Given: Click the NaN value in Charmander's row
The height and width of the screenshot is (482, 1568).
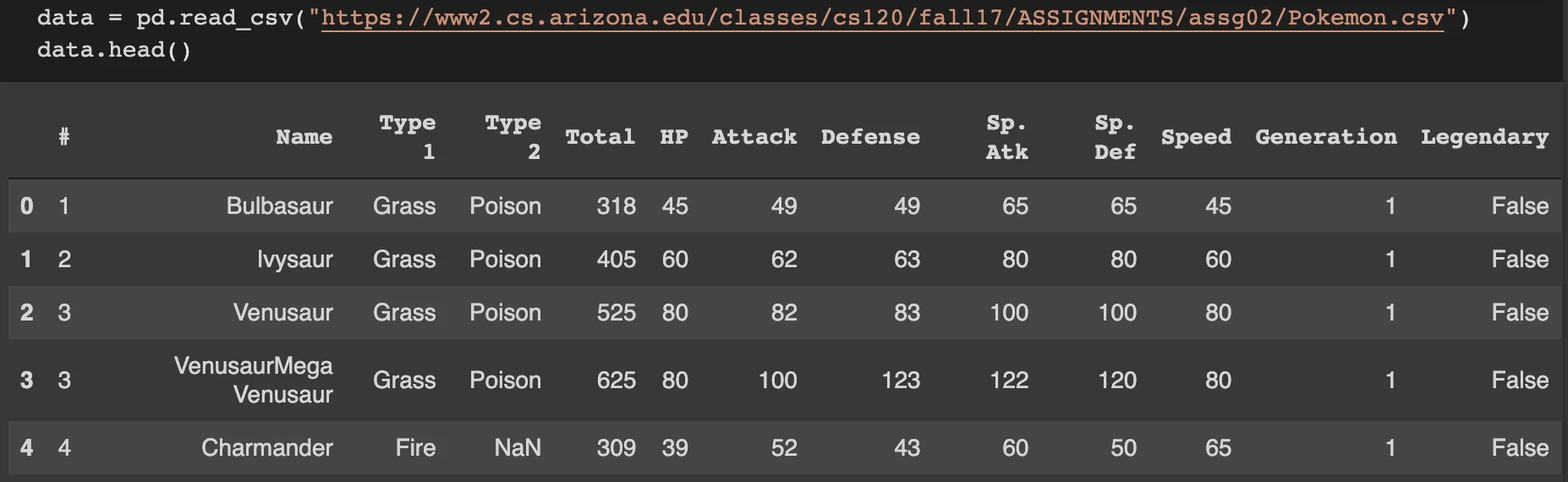Looking at the screenshot, I should click(518, 448).
